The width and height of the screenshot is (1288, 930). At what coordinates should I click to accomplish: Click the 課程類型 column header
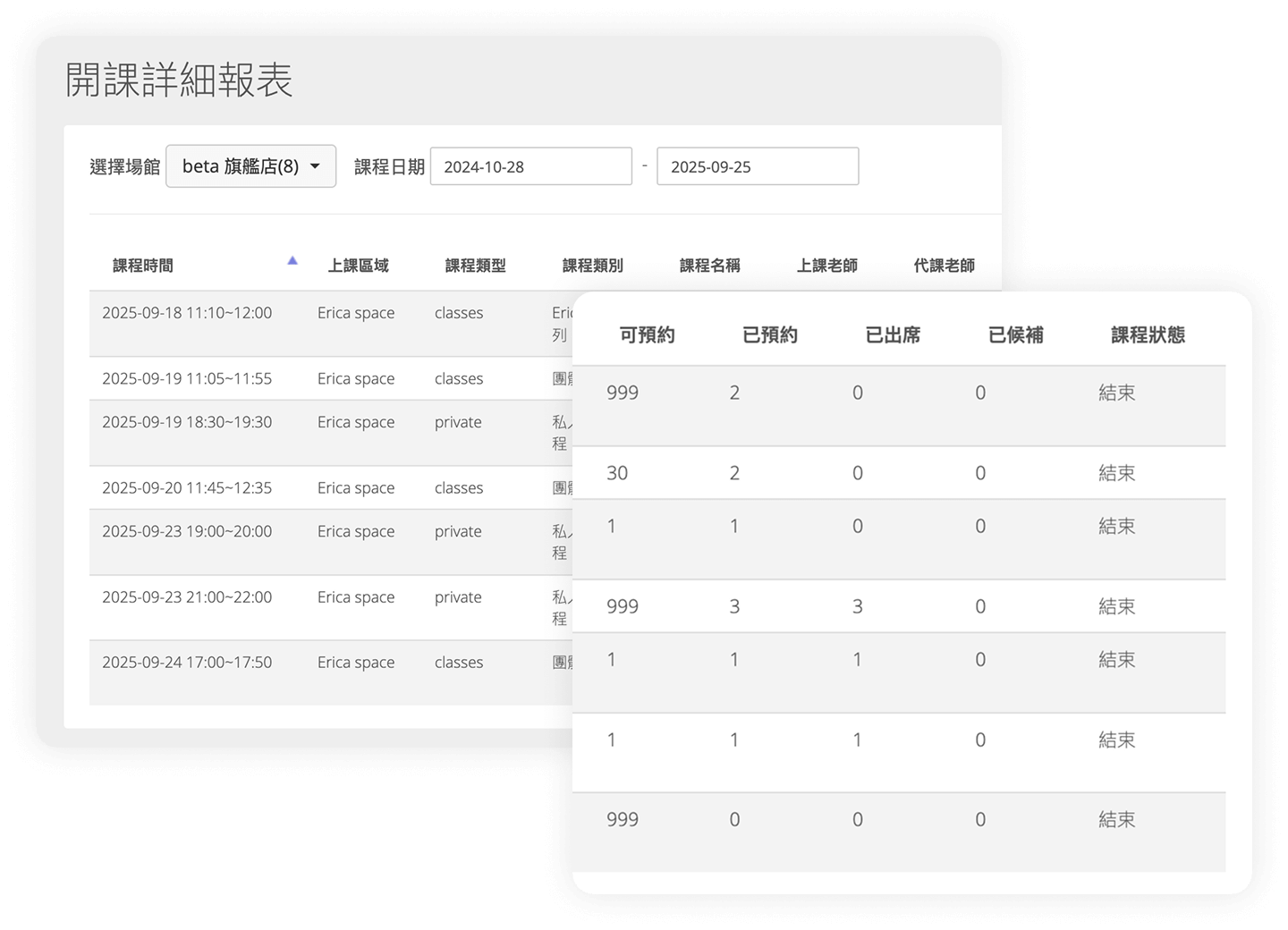475,265
